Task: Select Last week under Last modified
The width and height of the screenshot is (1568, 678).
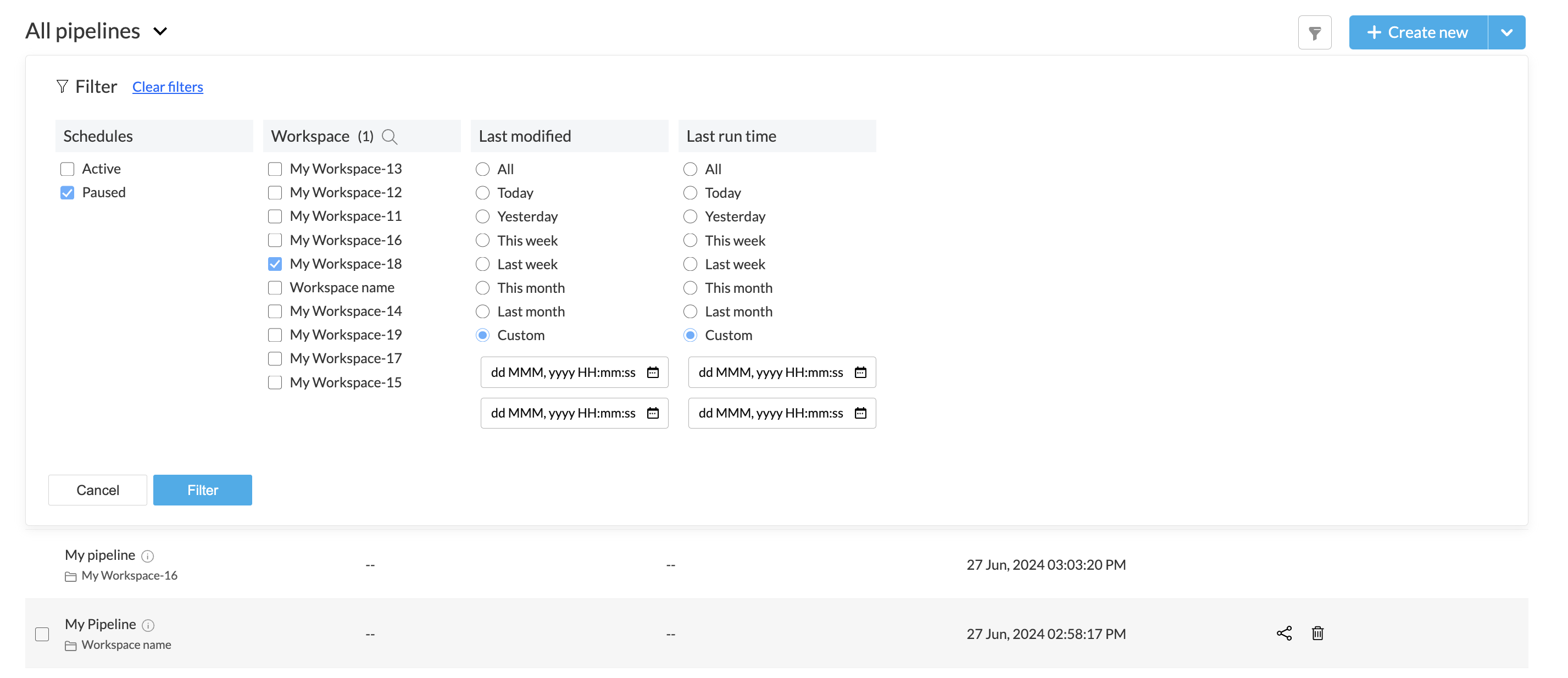Action: (483, 264)
